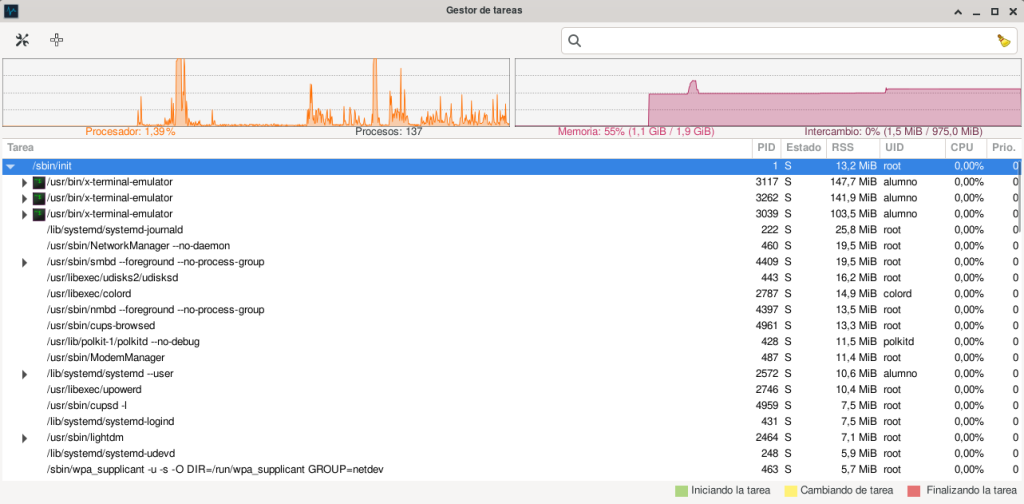The height and width of the screenshot is (504, 1024).
Task: Expand the smbd process children
Action: point(25,262)
